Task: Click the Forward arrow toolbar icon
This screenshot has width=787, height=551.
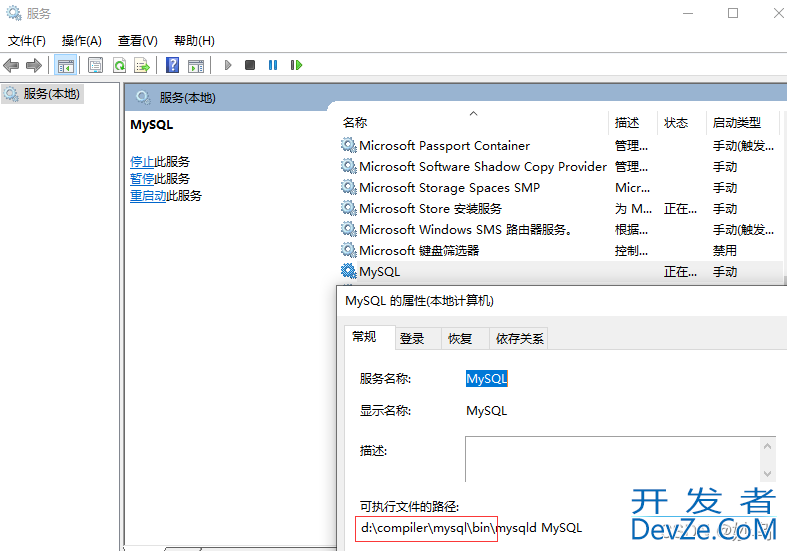Action: pos(34,65)
